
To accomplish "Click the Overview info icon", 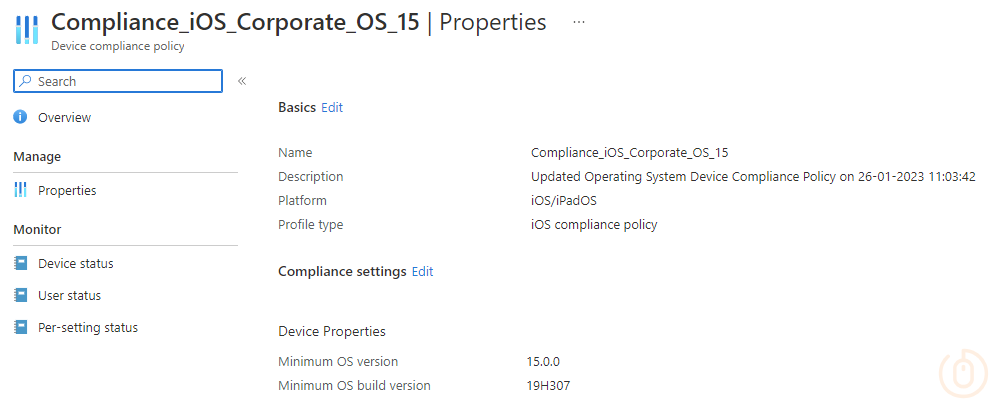I will 20,117.
